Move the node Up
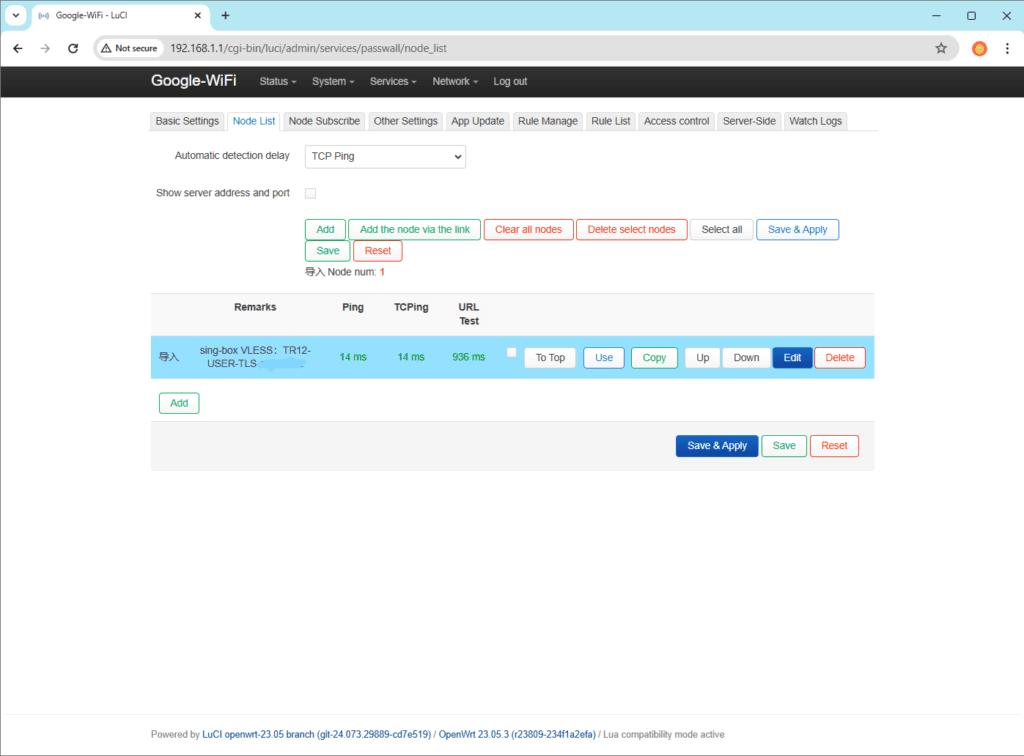1024x756 pixels. (703, 358)
